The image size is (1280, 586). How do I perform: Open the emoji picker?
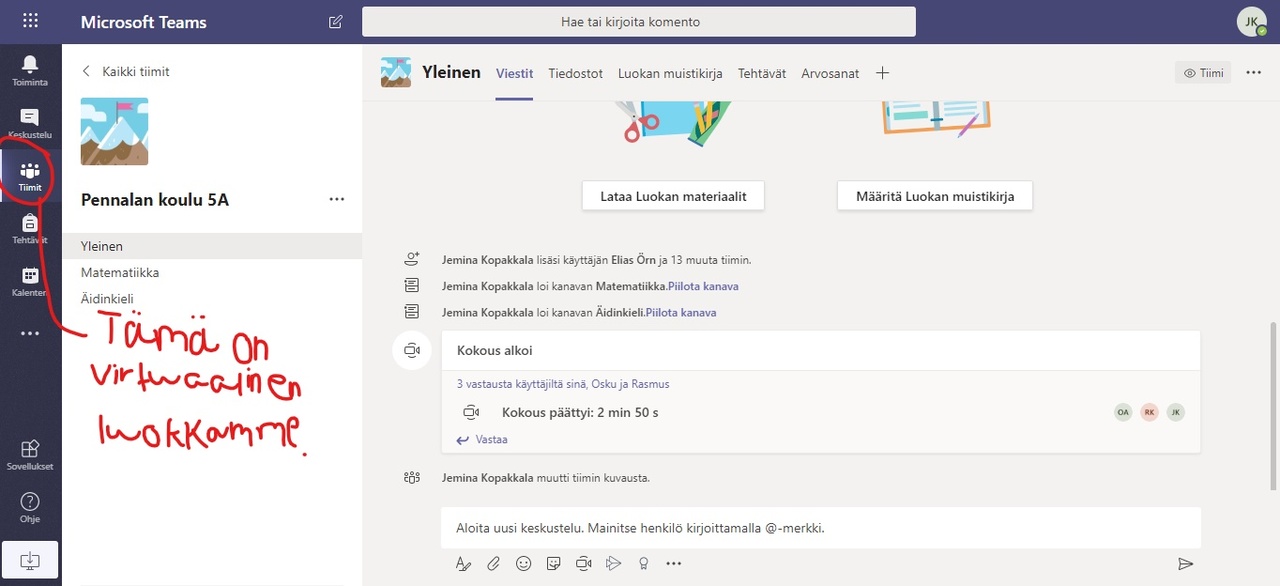pos(523,564)
